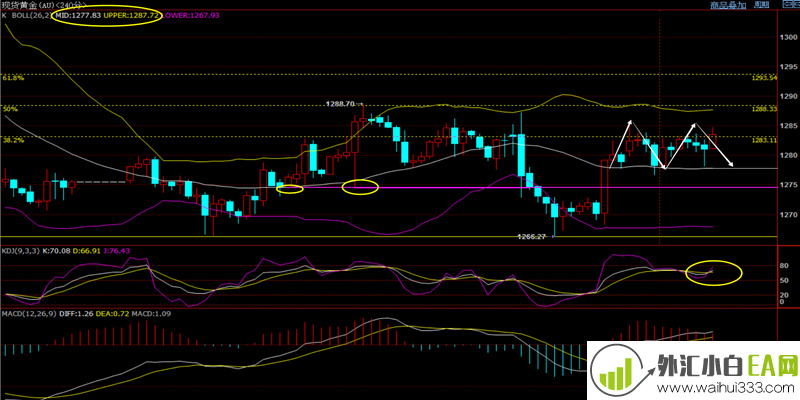800x400 pixels.
Task: Click the KDJ(9,3,3) indicator label
Action: coord(19,251)
